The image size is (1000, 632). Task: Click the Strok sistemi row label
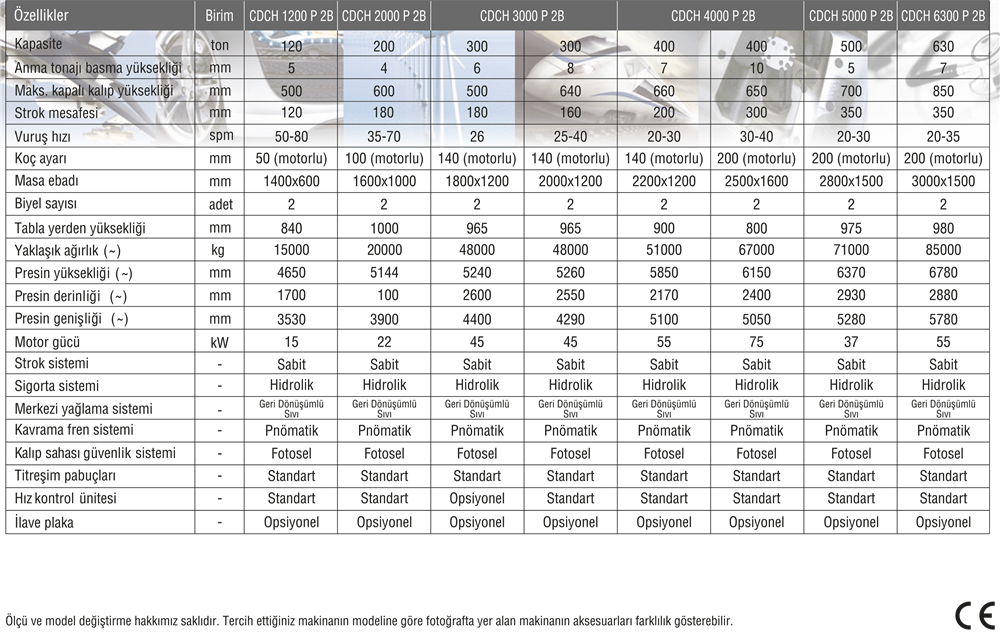52,364
